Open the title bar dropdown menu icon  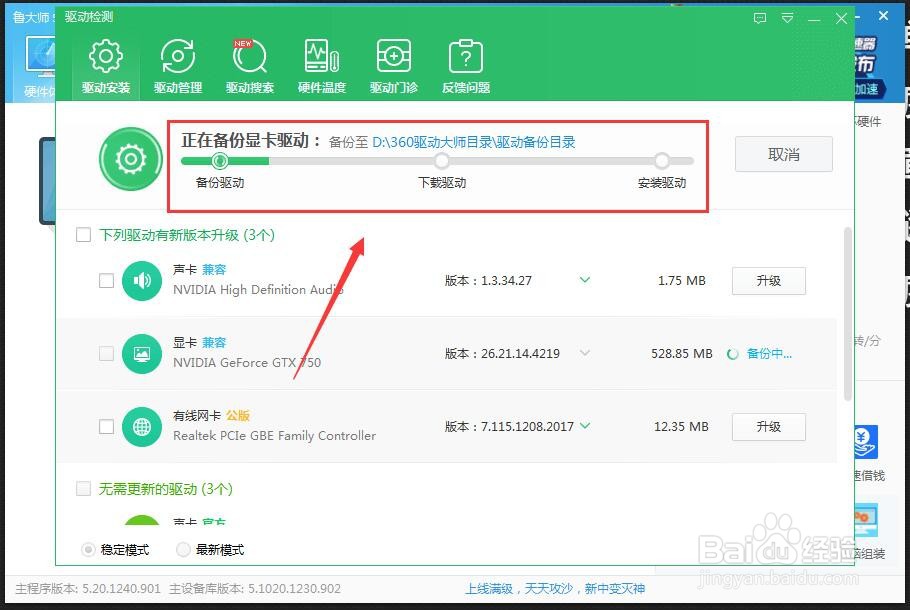(787, 19)
